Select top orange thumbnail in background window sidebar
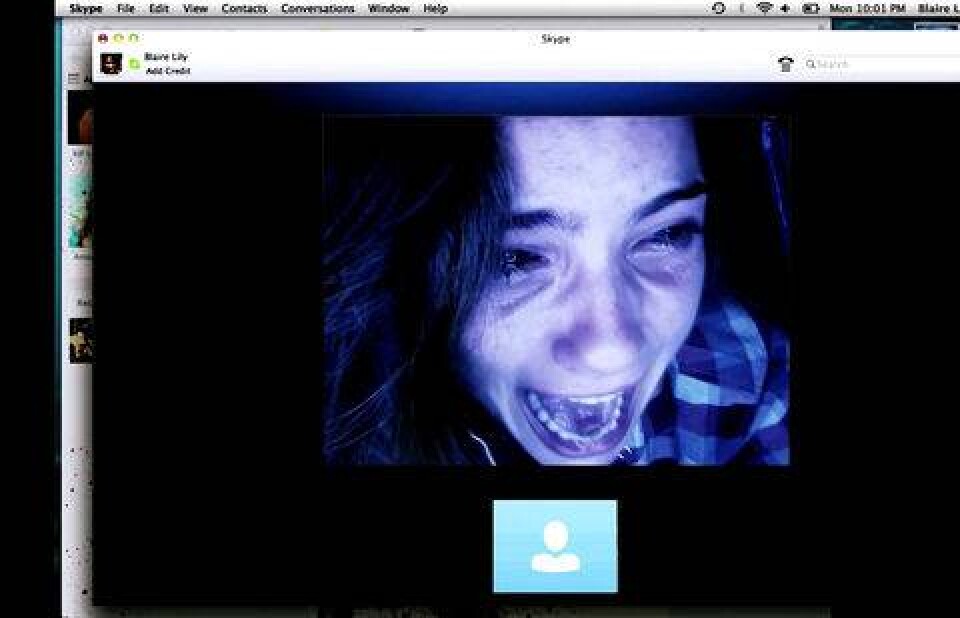Viewport: 960px width, 618px height. coord(80,118)
